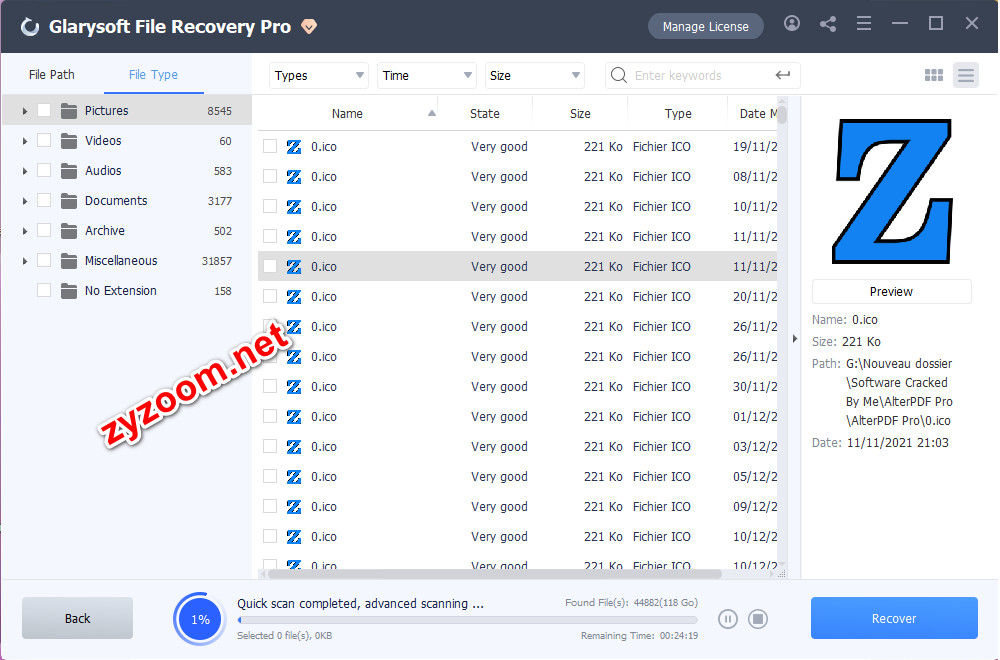1000x660 pixels.
Task: Expand the Videos tree node
Action: coord(25,141)
